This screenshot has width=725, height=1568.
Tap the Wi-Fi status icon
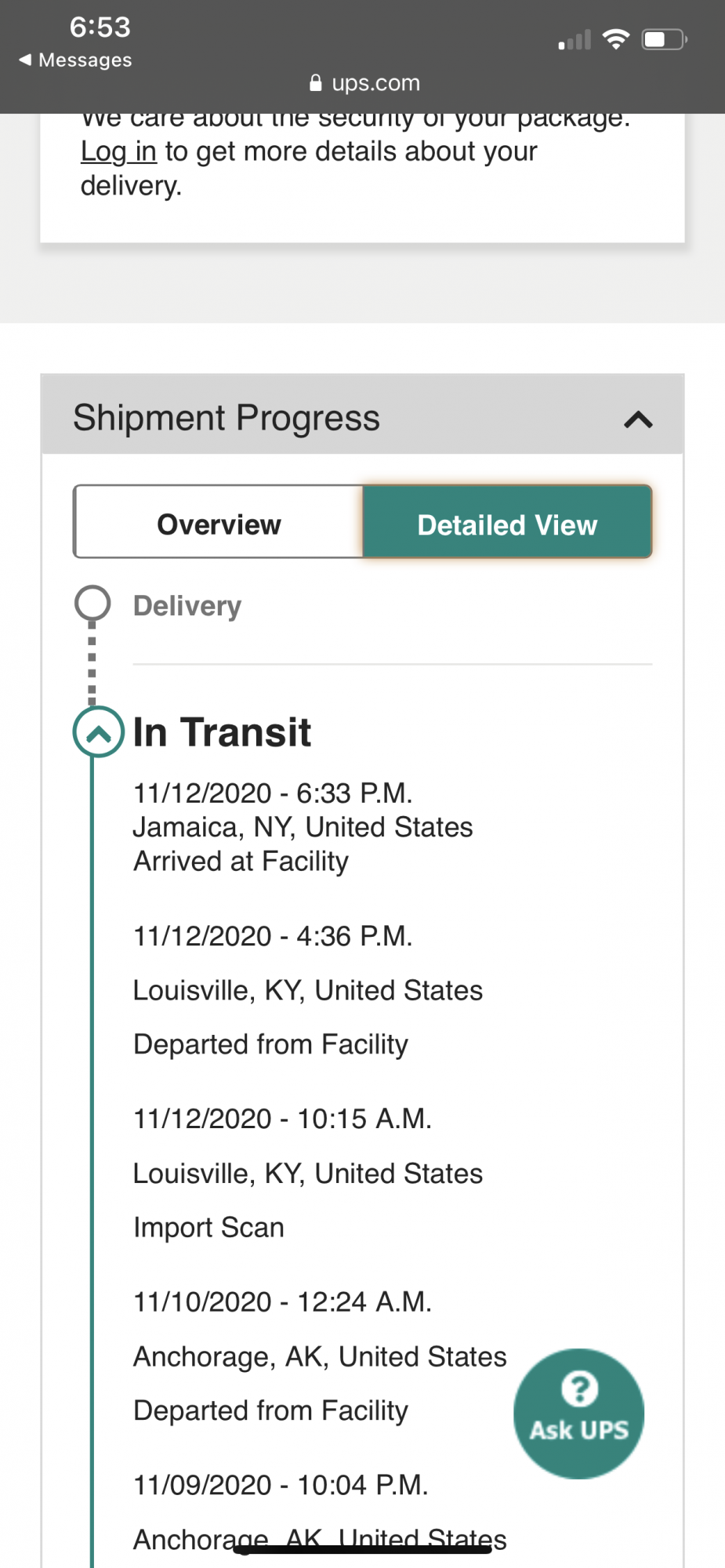point(616,38)
